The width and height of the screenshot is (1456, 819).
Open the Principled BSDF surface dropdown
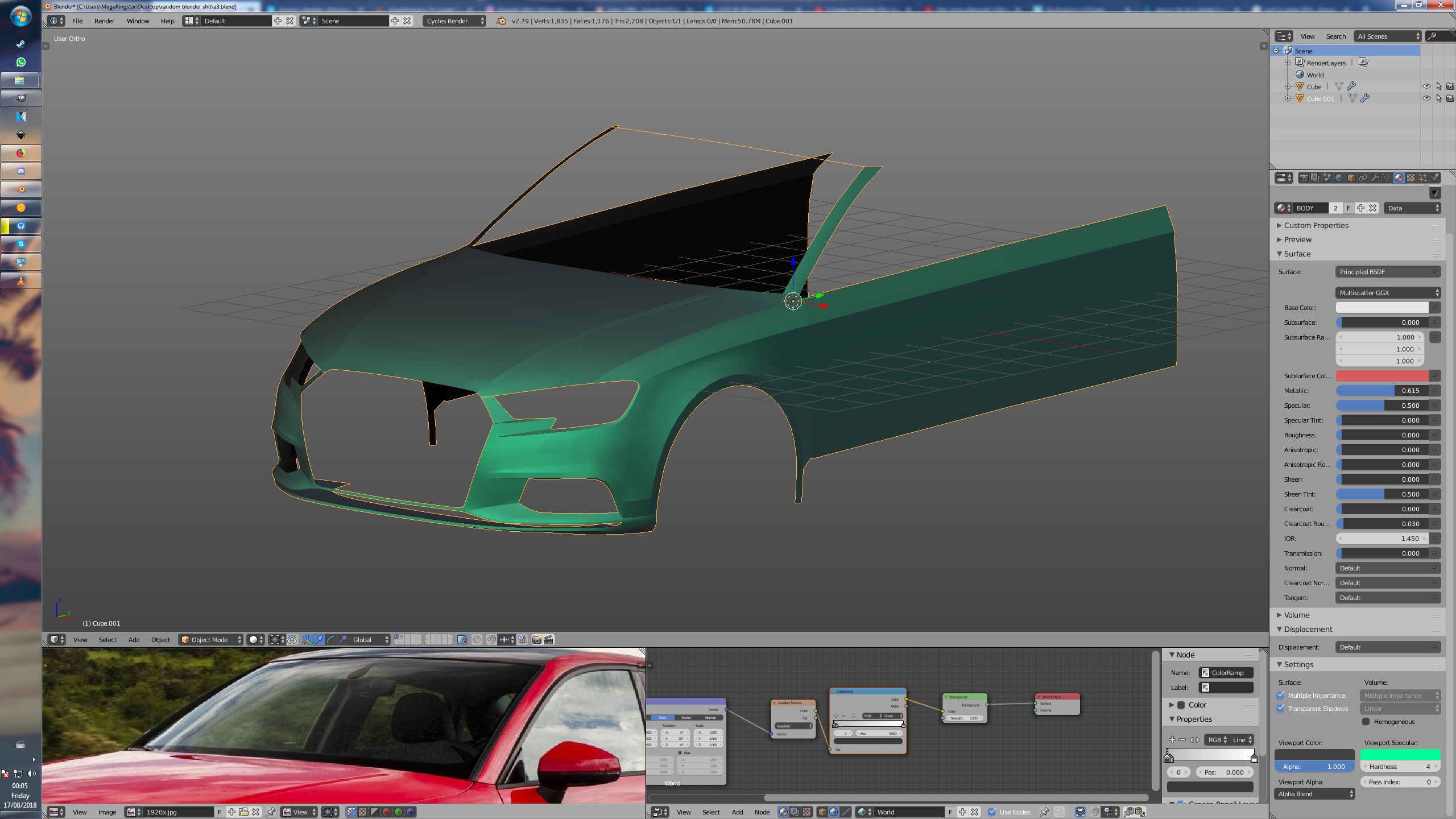[1387, 272]
